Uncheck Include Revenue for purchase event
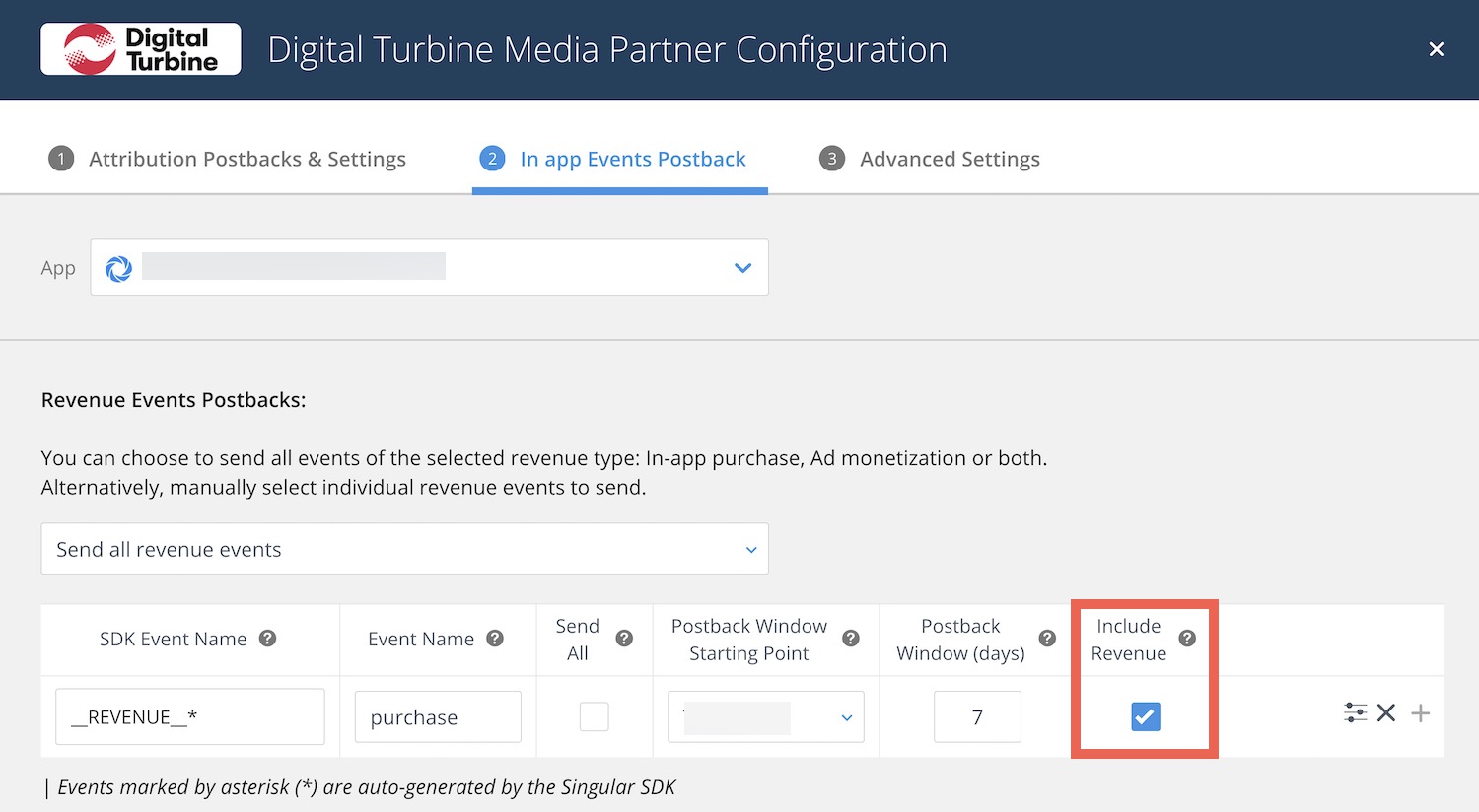The height and width of the screenshot is (812, 1479). (x=1145, y=716)
